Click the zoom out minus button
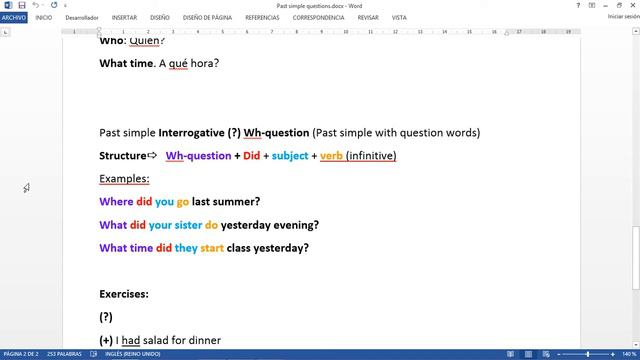640x360 pixels. (x=559, y=354)
